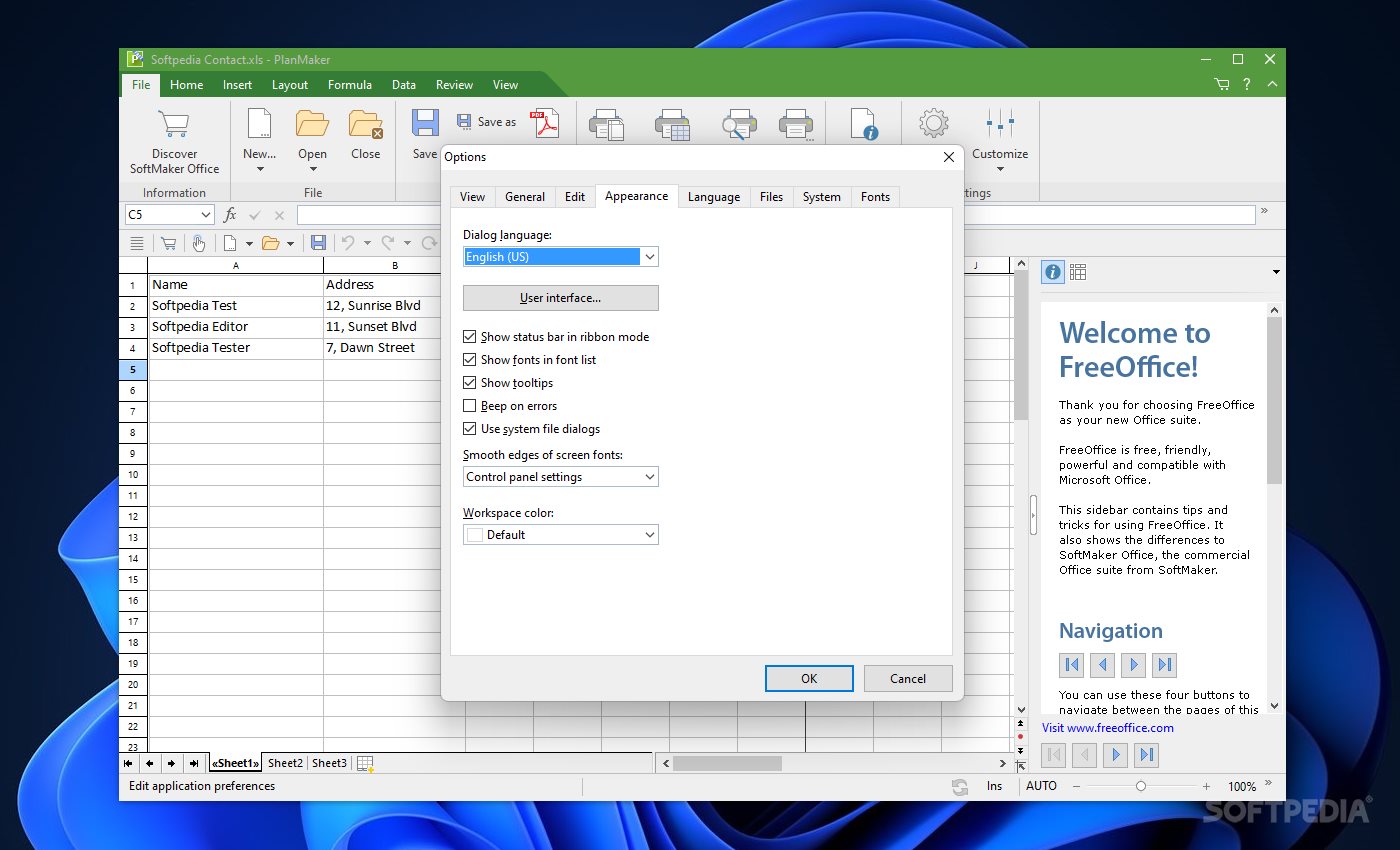Open the Insert ribbon tab
Viewport: 1400px width, 850px height.
237,85
